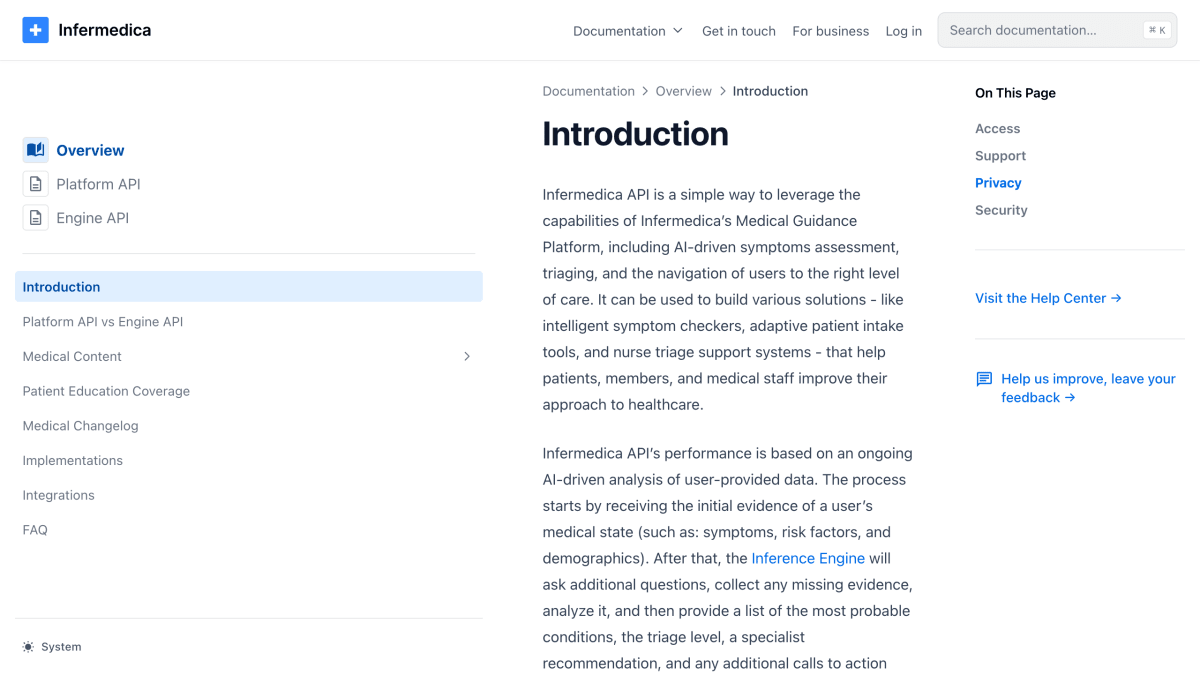Screen dimensions: 1200x675
Task: Open the Medical Changelog page
Action: 81,426
